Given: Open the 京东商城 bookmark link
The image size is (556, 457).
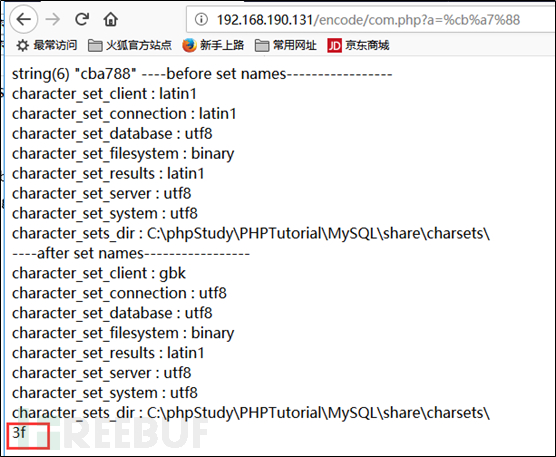Looking at the screenshot, I should (x=358, y=45).
